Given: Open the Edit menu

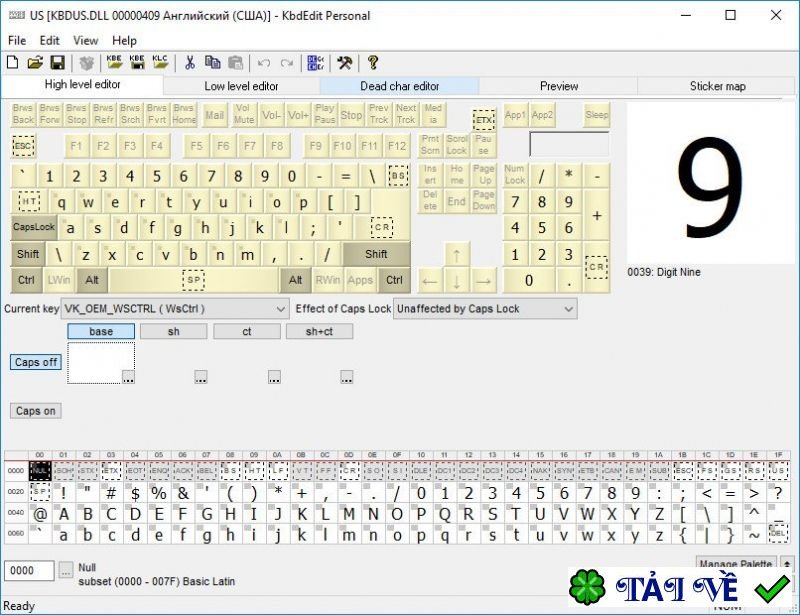Looking at the screenshot, I should click(x=49, y=41).
